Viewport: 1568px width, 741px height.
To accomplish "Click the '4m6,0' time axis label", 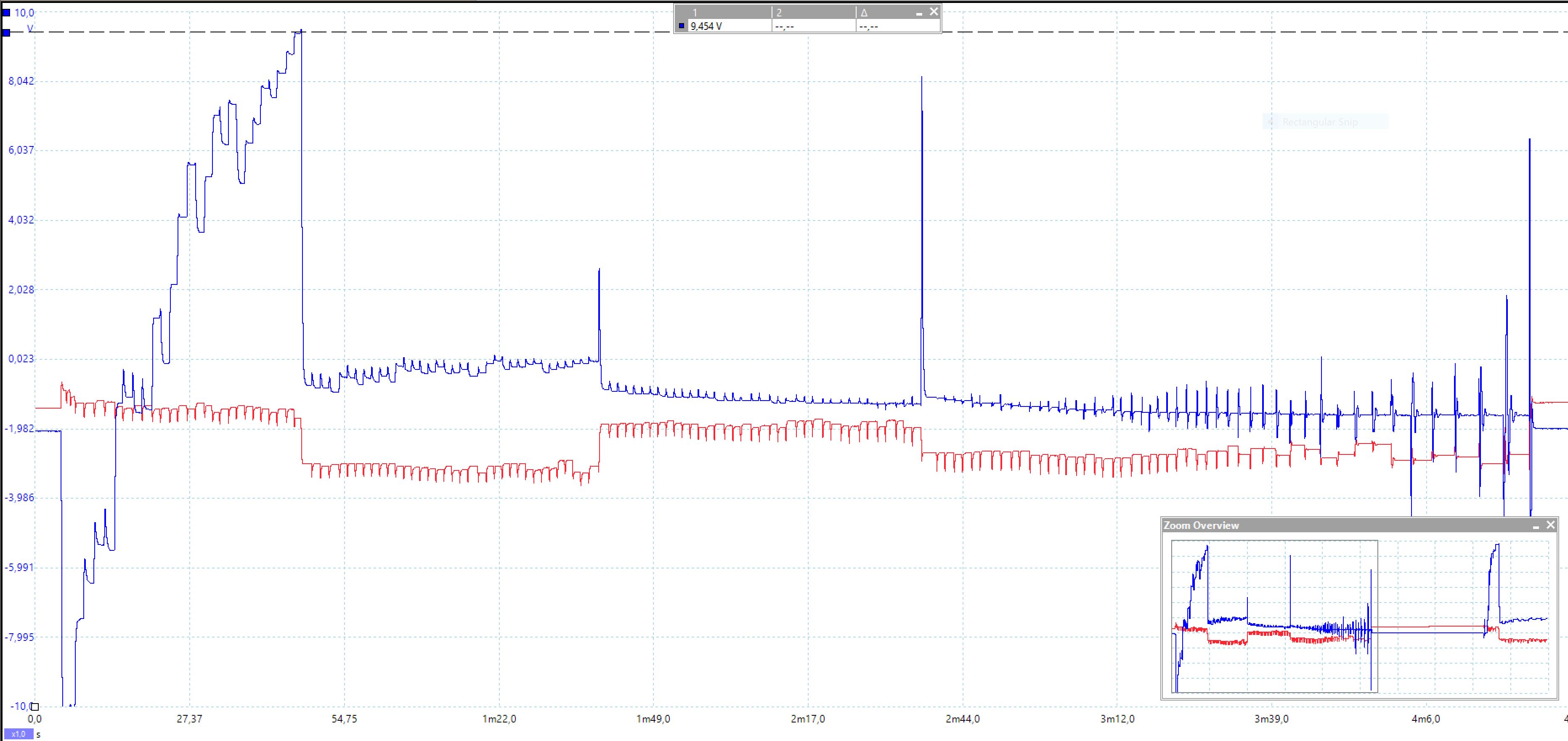I will click(x=1426, y=719).
